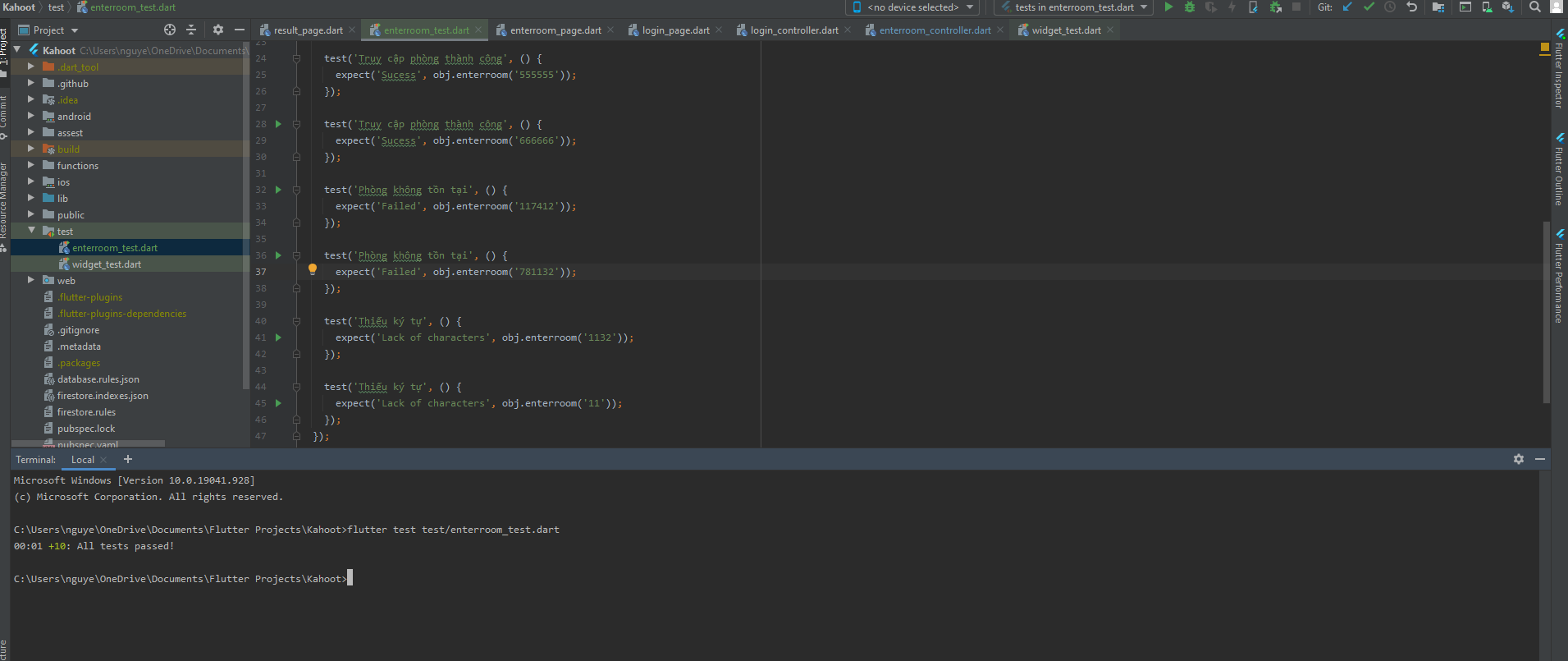The height and width of the screenshot is (661, 1568).
Task: Collapse the test folder
Action: coord(31,231)
